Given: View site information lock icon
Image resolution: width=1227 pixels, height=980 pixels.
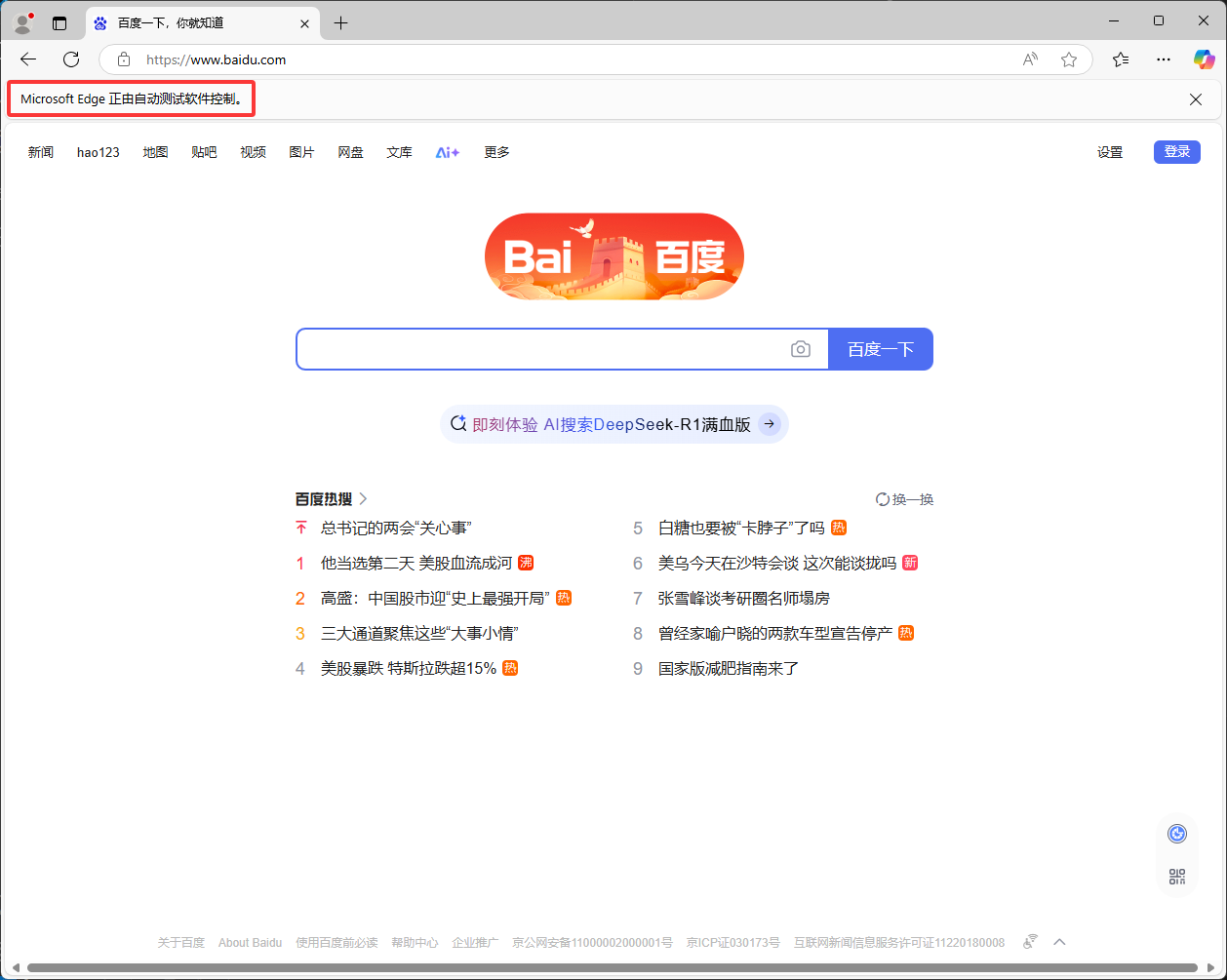Looking at the screenshot, I should pos(124,59).
